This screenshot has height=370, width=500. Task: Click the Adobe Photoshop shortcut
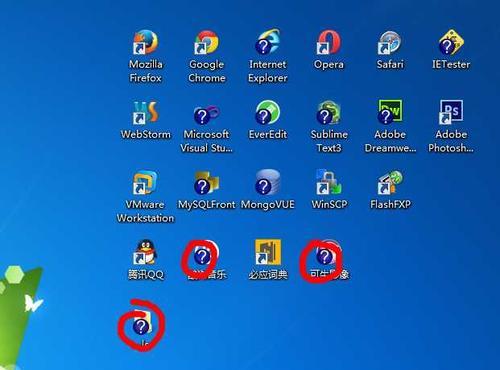tap(451, 113)
